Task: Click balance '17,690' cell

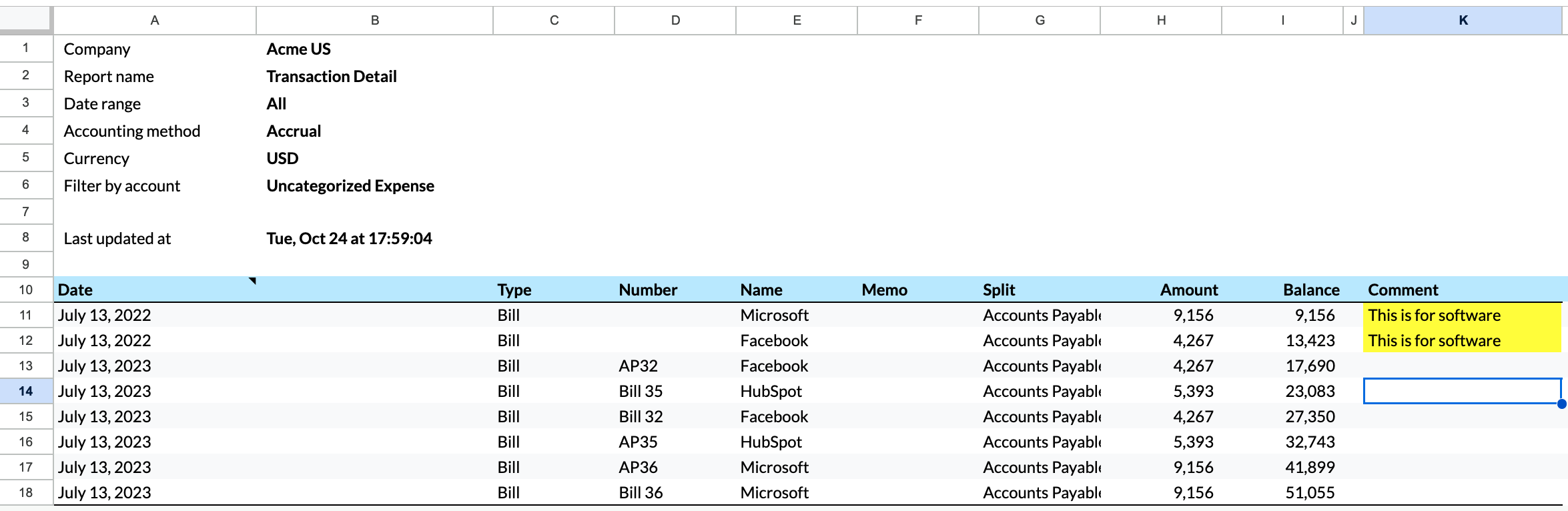Action: (1282, 366)
